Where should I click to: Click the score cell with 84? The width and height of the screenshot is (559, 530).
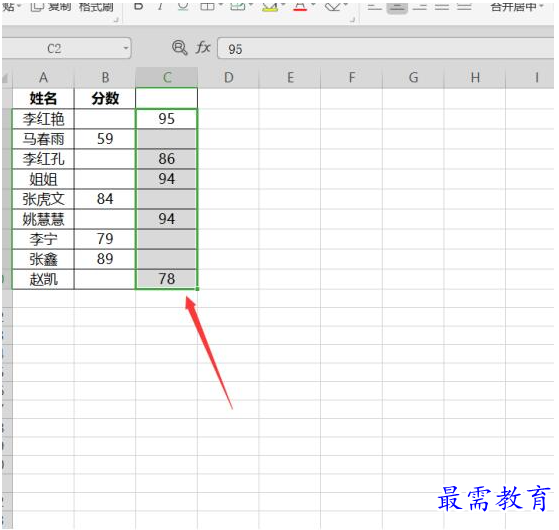click(105, 199)
